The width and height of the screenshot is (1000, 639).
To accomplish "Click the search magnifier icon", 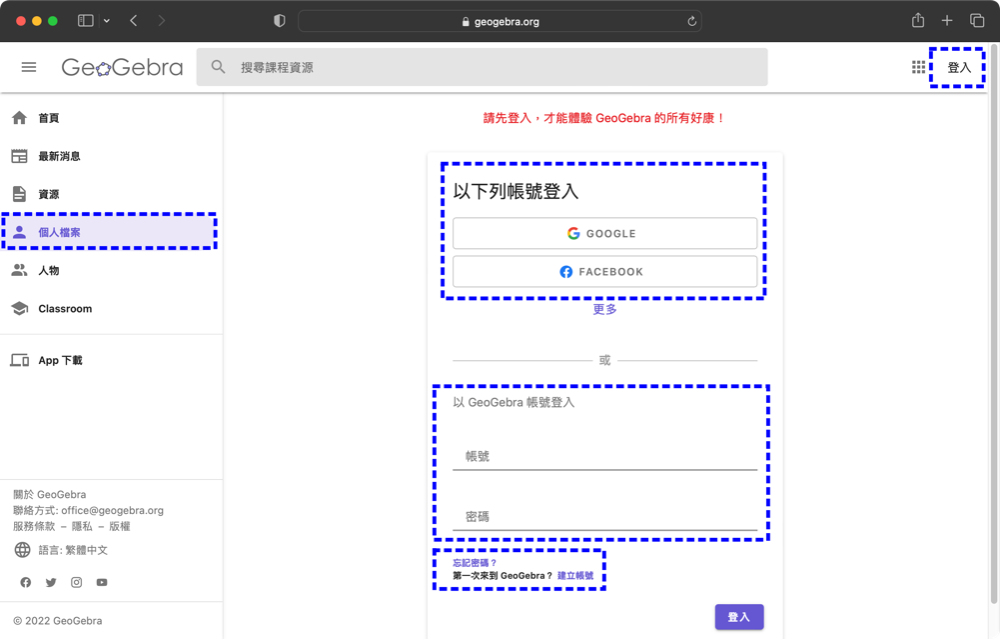I will tap(218, 67).
